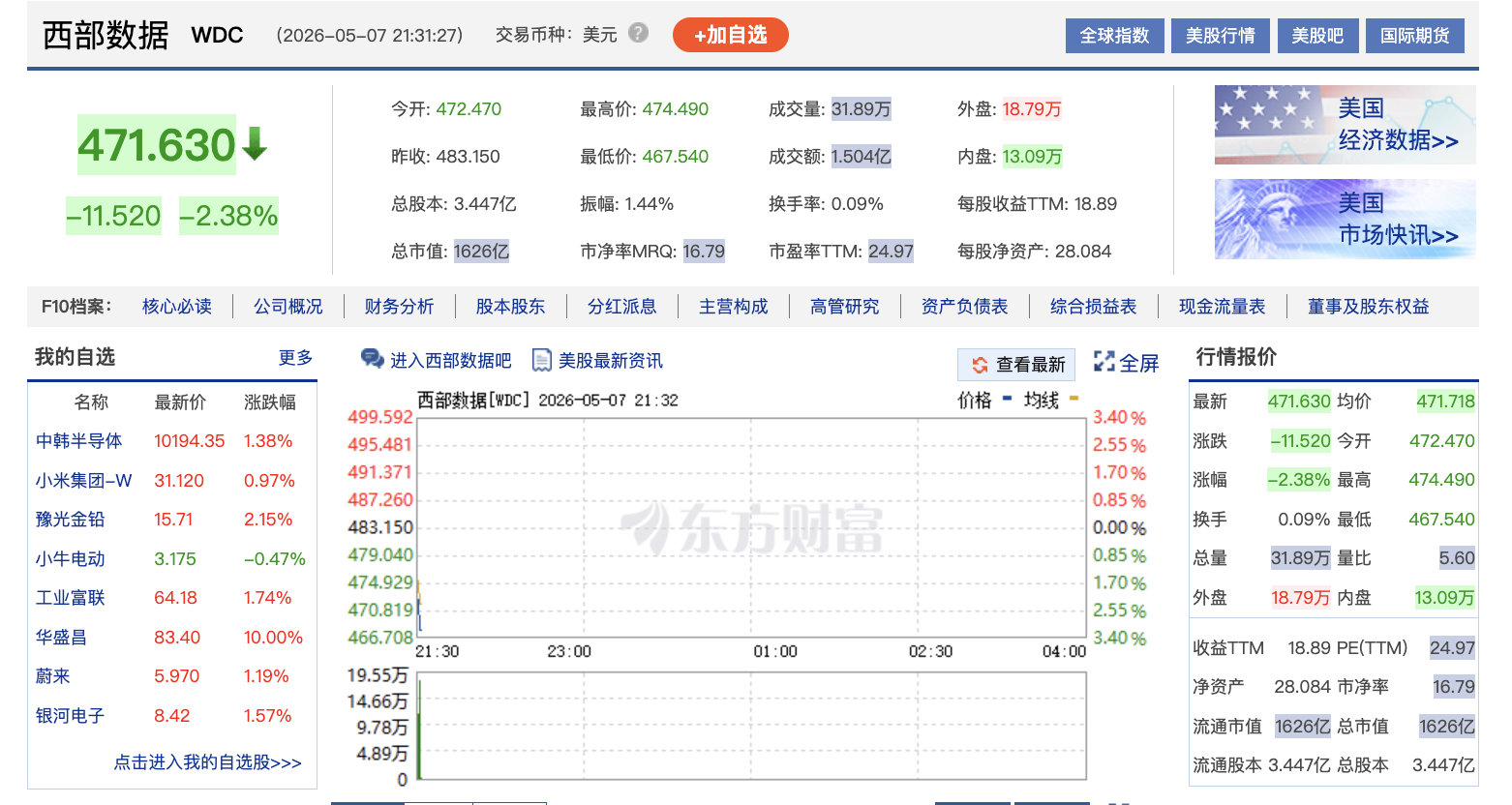Click 华盛昌 change 10.00%

[x=273, y=638]
